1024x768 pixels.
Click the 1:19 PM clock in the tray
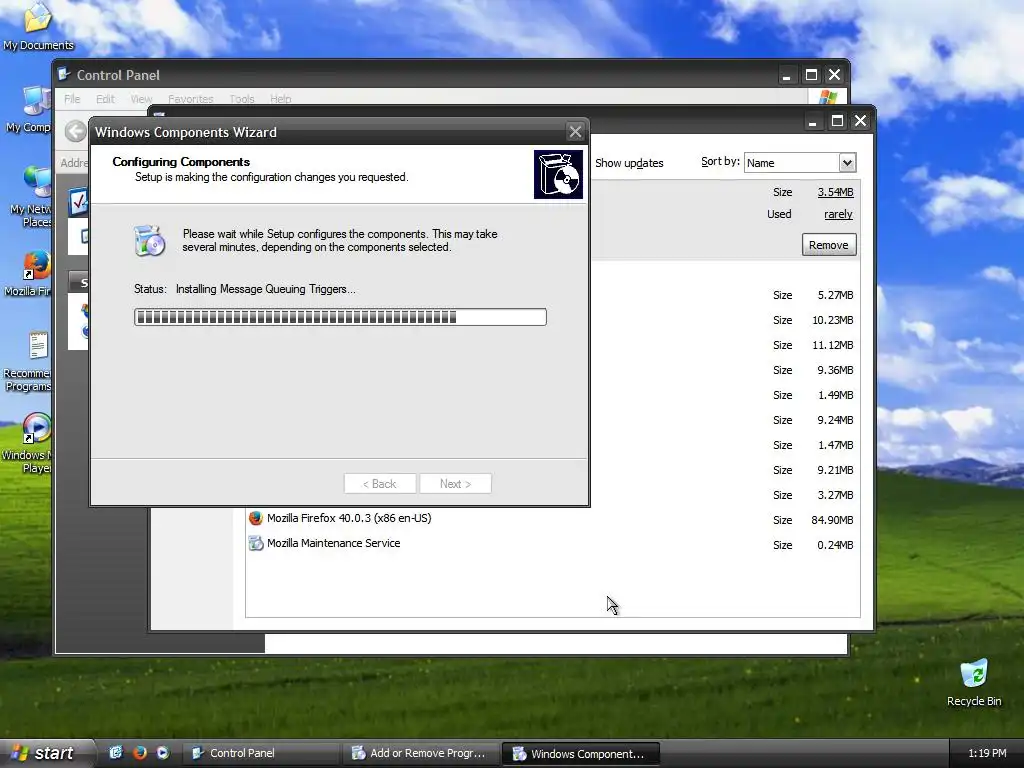point(987,754)
